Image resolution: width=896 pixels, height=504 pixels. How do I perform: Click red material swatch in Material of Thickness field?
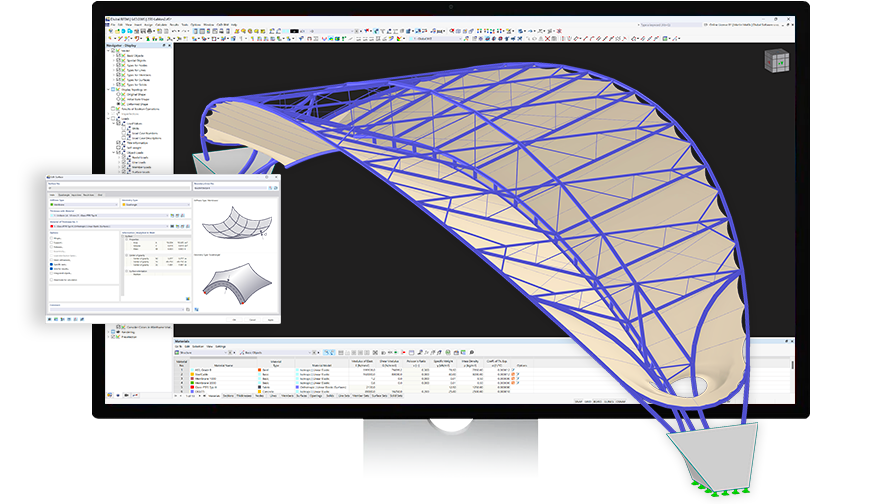point(51,226)
